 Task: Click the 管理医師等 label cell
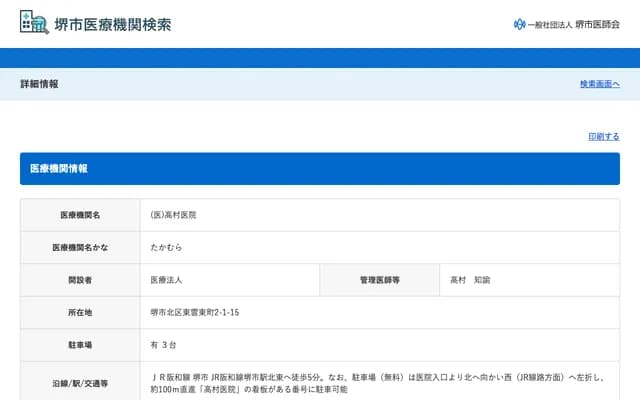[380, 280]
